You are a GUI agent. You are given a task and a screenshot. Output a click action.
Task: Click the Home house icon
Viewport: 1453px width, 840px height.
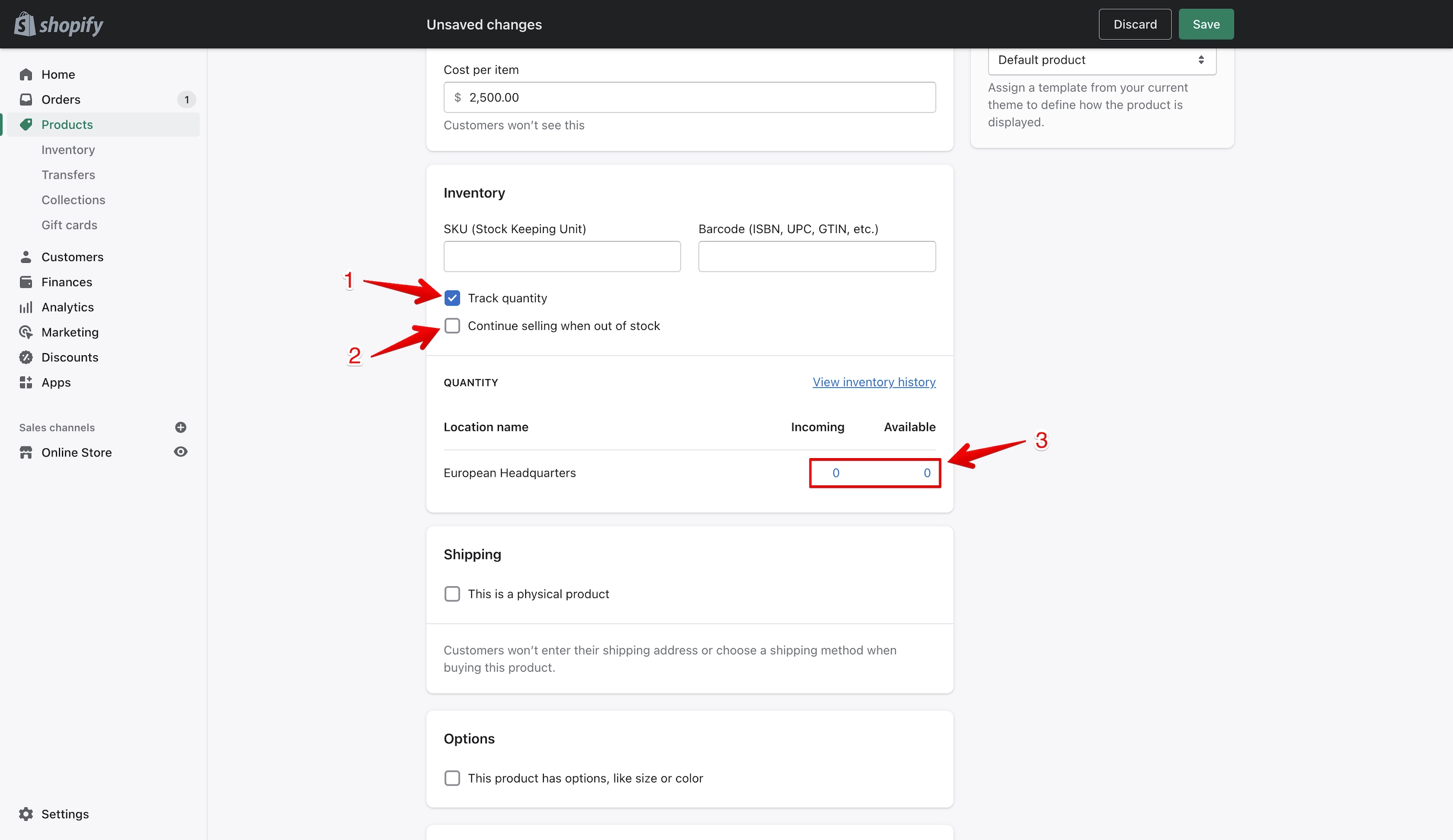tap(26, 74)
